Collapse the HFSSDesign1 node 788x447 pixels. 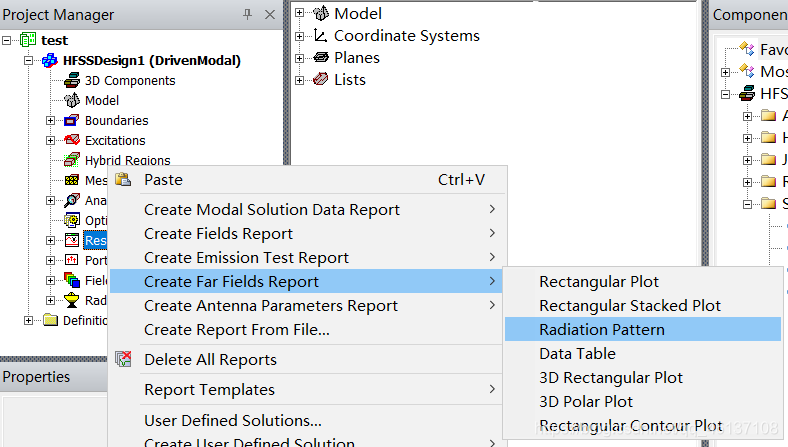(x=29, y=60)
